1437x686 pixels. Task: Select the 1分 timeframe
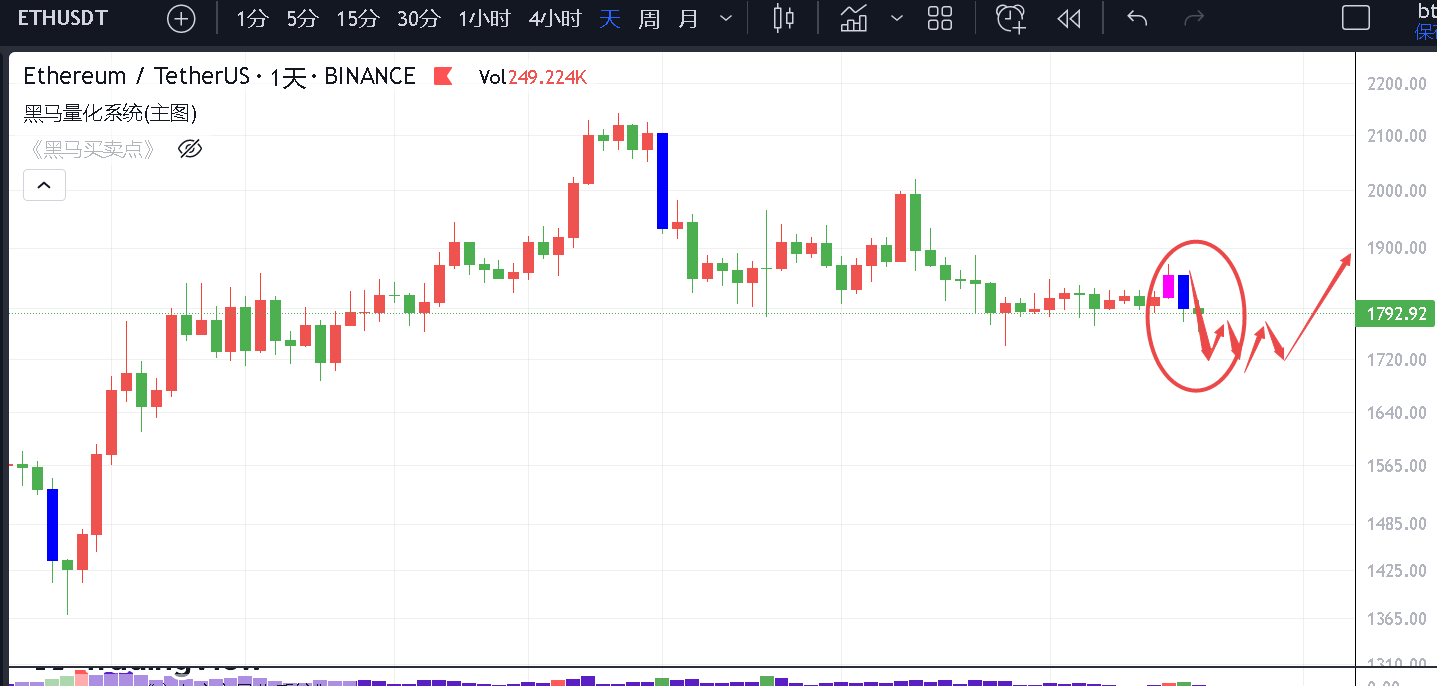(x=253, y=18)
